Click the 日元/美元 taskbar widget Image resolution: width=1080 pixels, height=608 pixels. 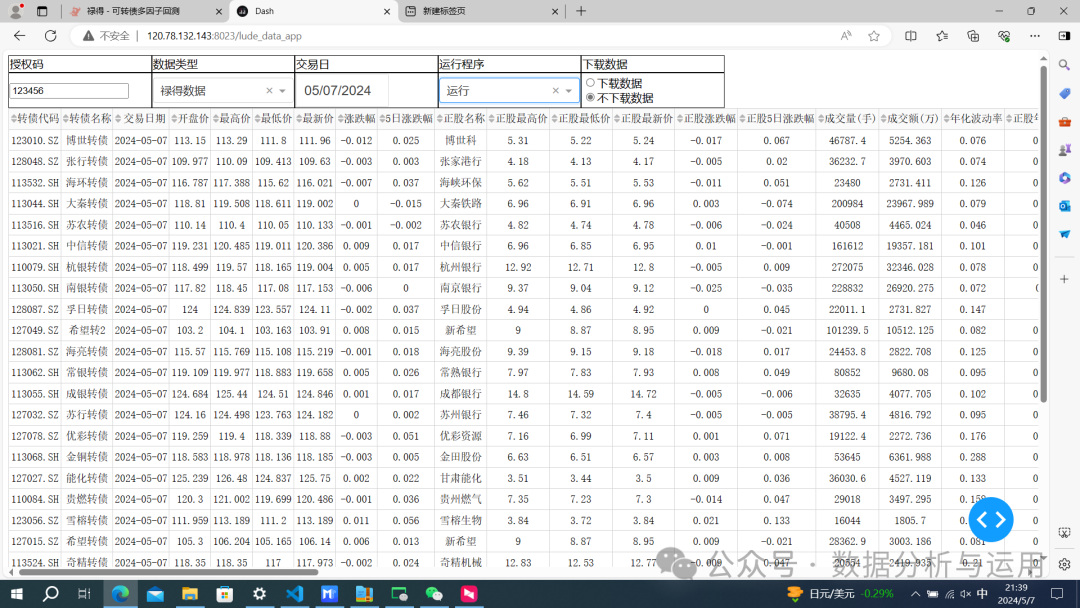(840, 594)
